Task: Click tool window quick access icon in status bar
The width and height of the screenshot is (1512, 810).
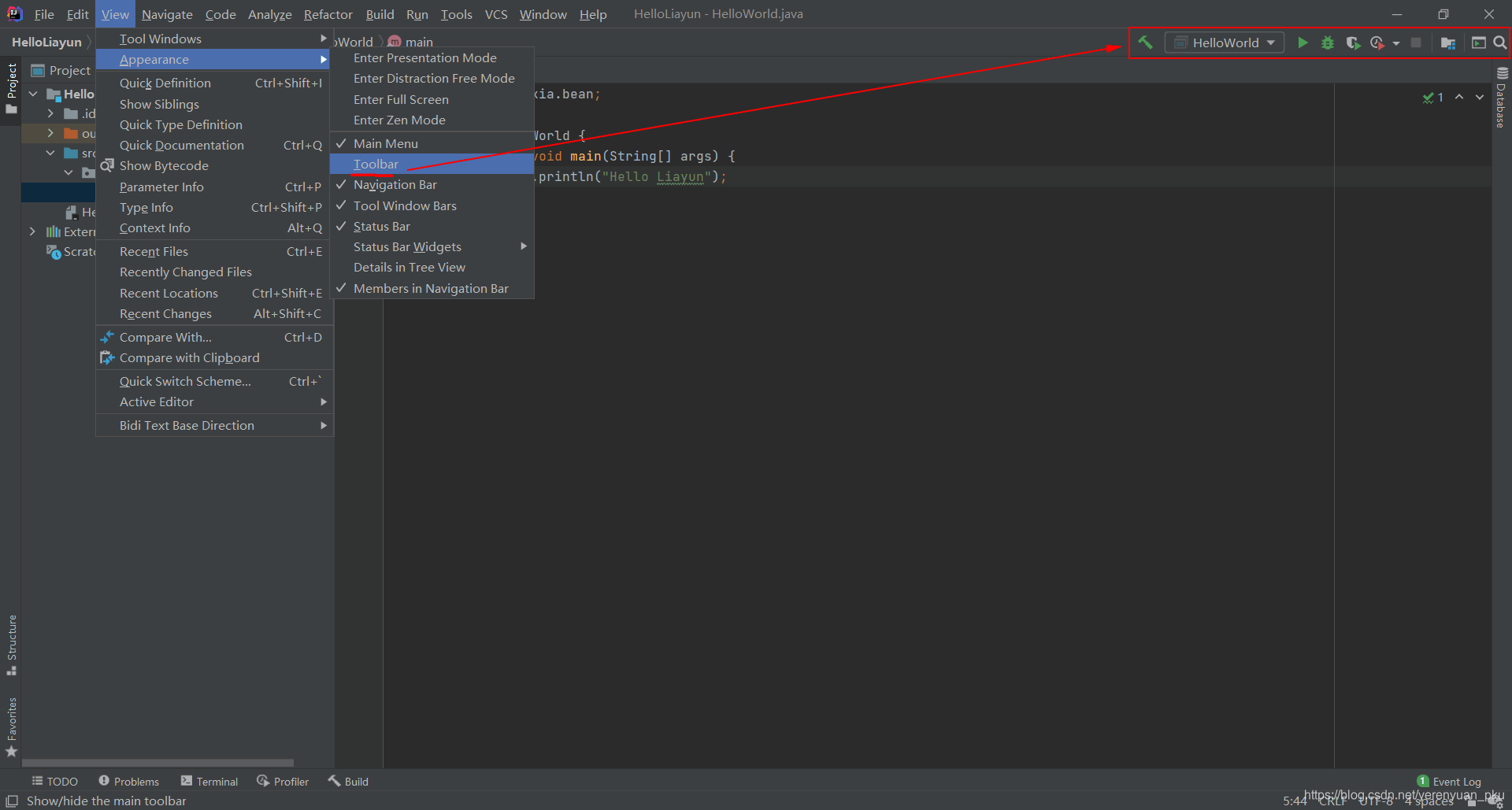Action: tap(12, 801)
